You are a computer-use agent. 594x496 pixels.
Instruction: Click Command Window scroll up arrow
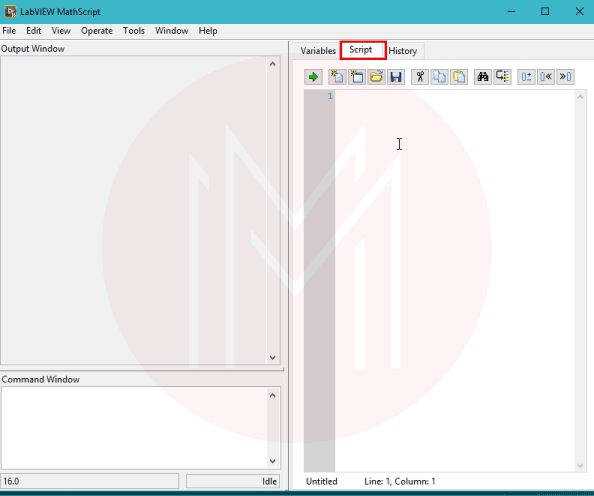pos(272,396)
